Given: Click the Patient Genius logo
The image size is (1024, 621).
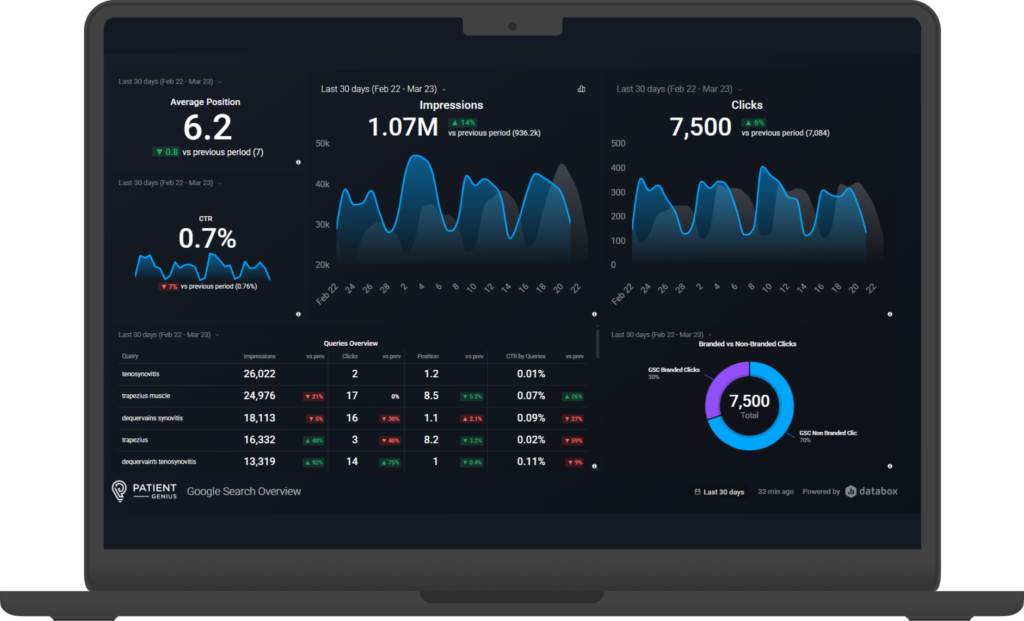Looking at the screenshot, I should pos(144,491).
